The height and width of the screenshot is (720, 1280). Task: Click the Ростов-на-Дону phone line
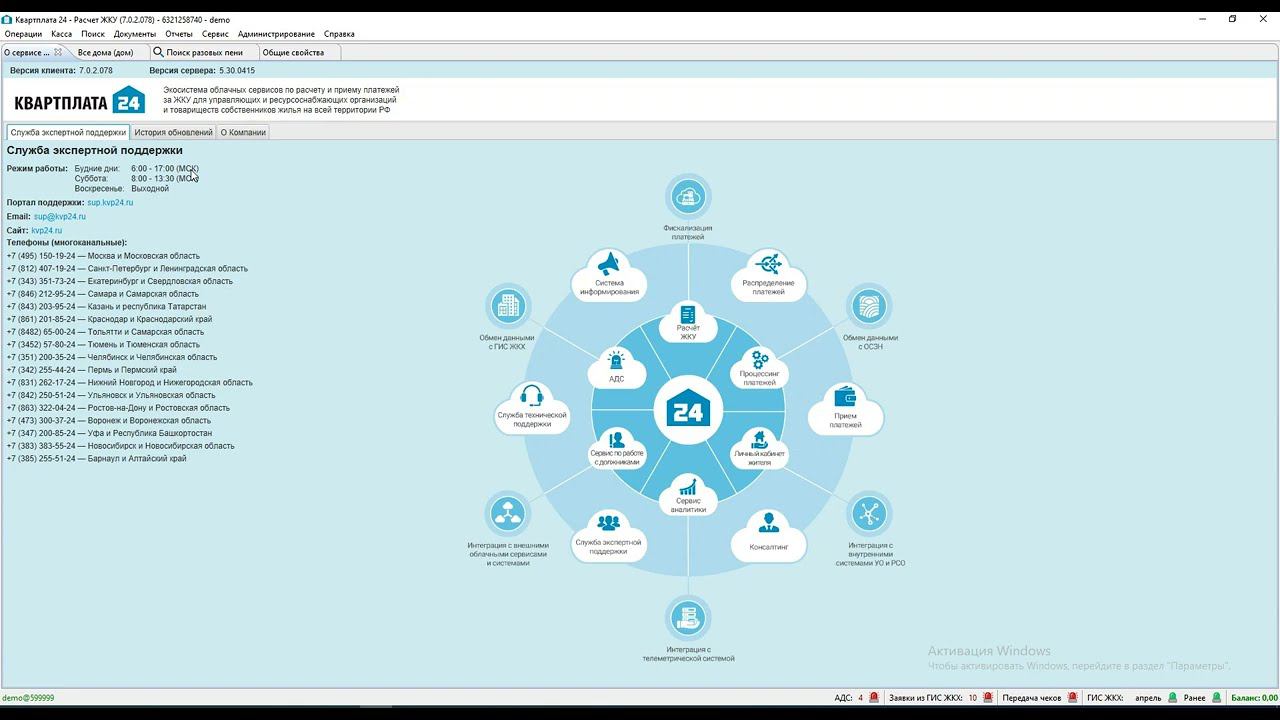(118, 408)
